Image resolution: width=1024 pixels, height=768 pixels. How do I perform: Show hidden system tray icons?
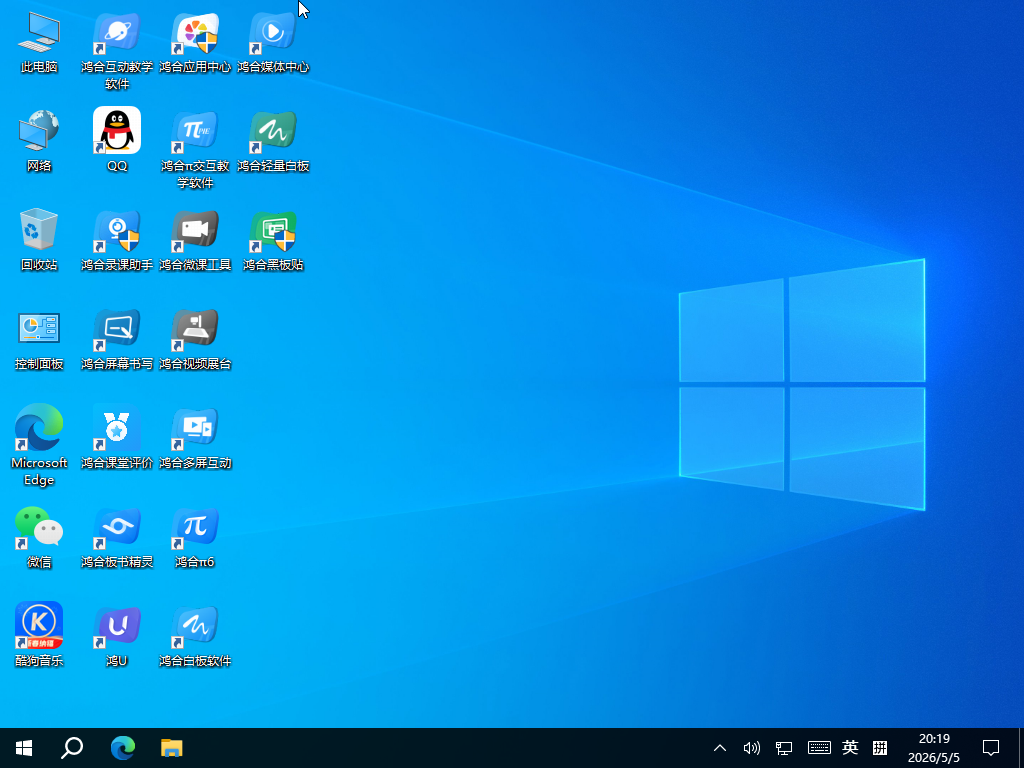[x=720, y=748]
